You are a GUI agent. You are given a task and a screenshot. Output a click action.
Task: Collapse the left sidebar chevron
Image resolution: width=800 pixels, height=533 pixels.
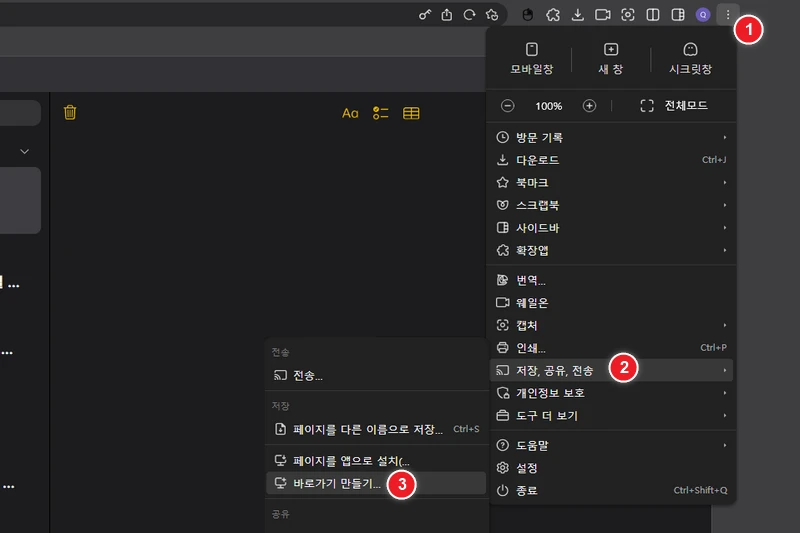point(24,151)
